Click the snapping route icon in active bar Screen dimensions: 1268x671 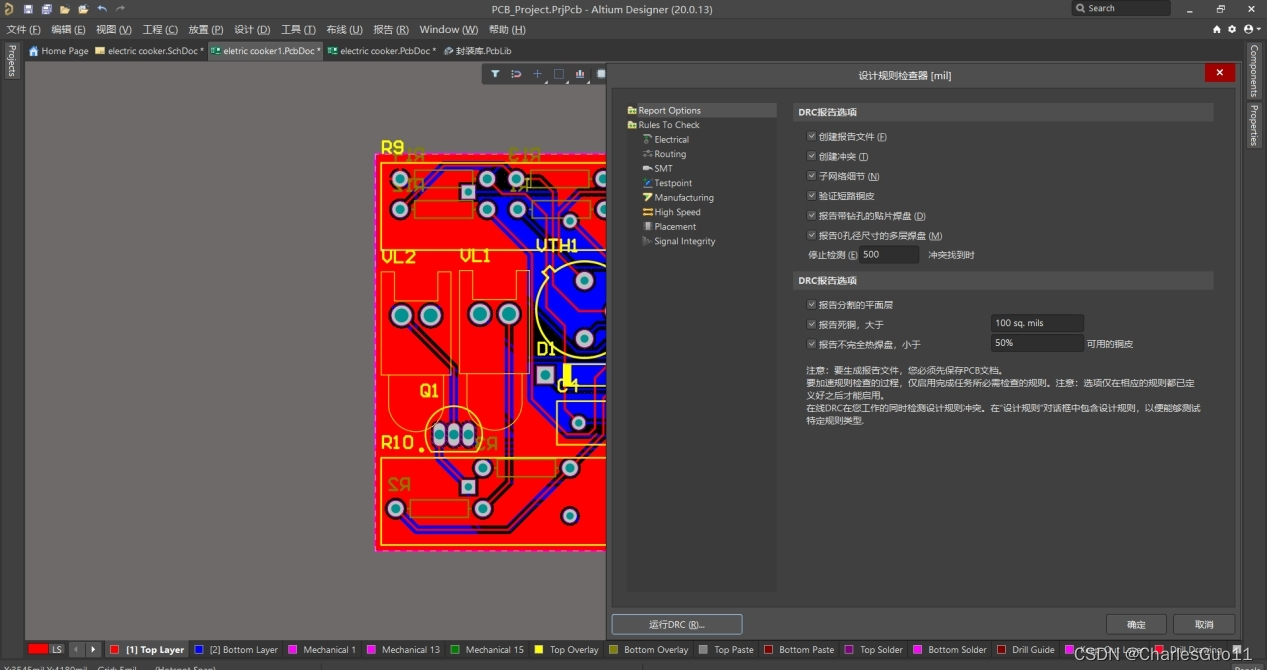pyautogui.click(x=516, y=74)
